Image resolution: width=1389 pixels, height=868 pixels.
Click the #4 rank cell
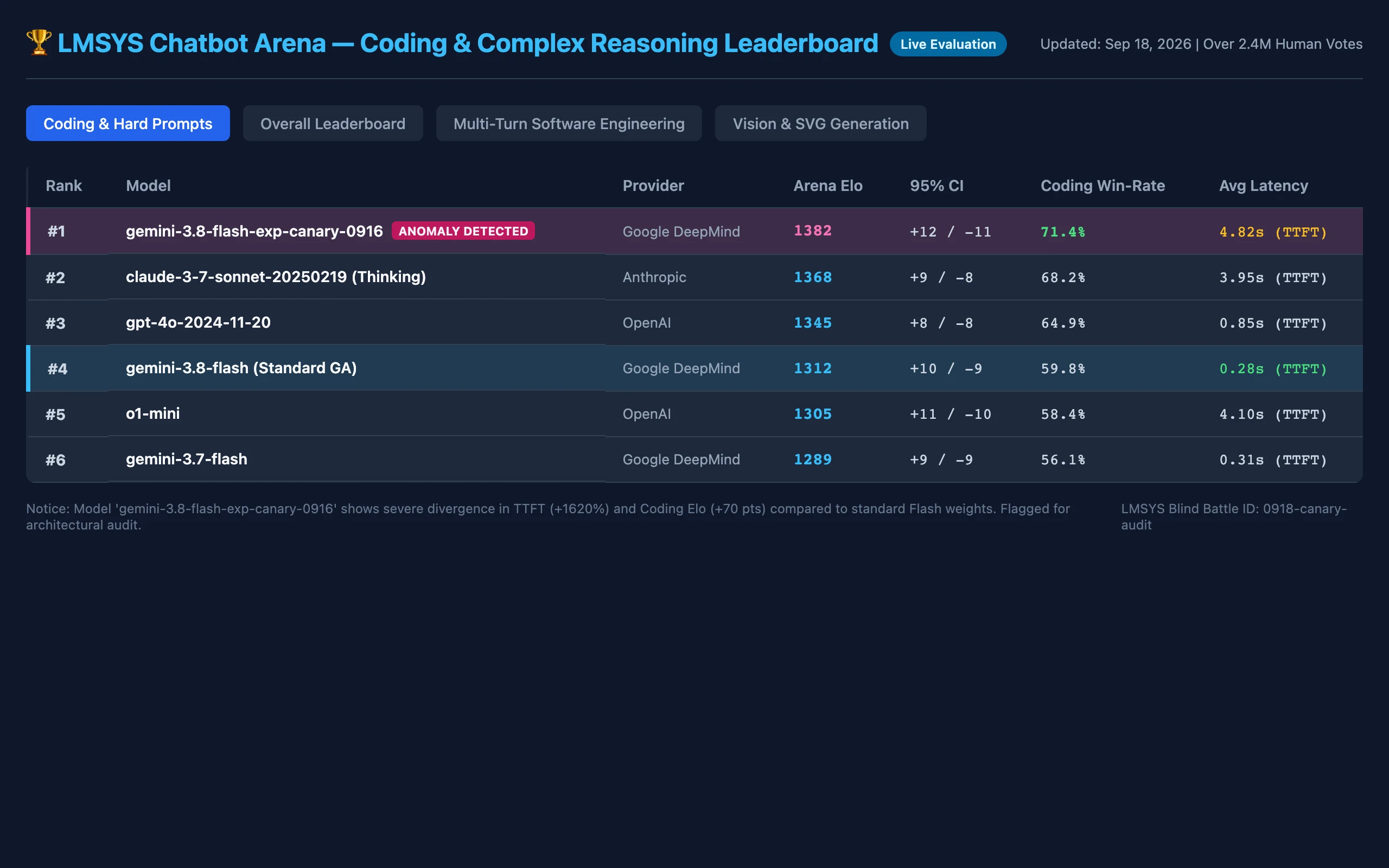[x=58, y=368]
